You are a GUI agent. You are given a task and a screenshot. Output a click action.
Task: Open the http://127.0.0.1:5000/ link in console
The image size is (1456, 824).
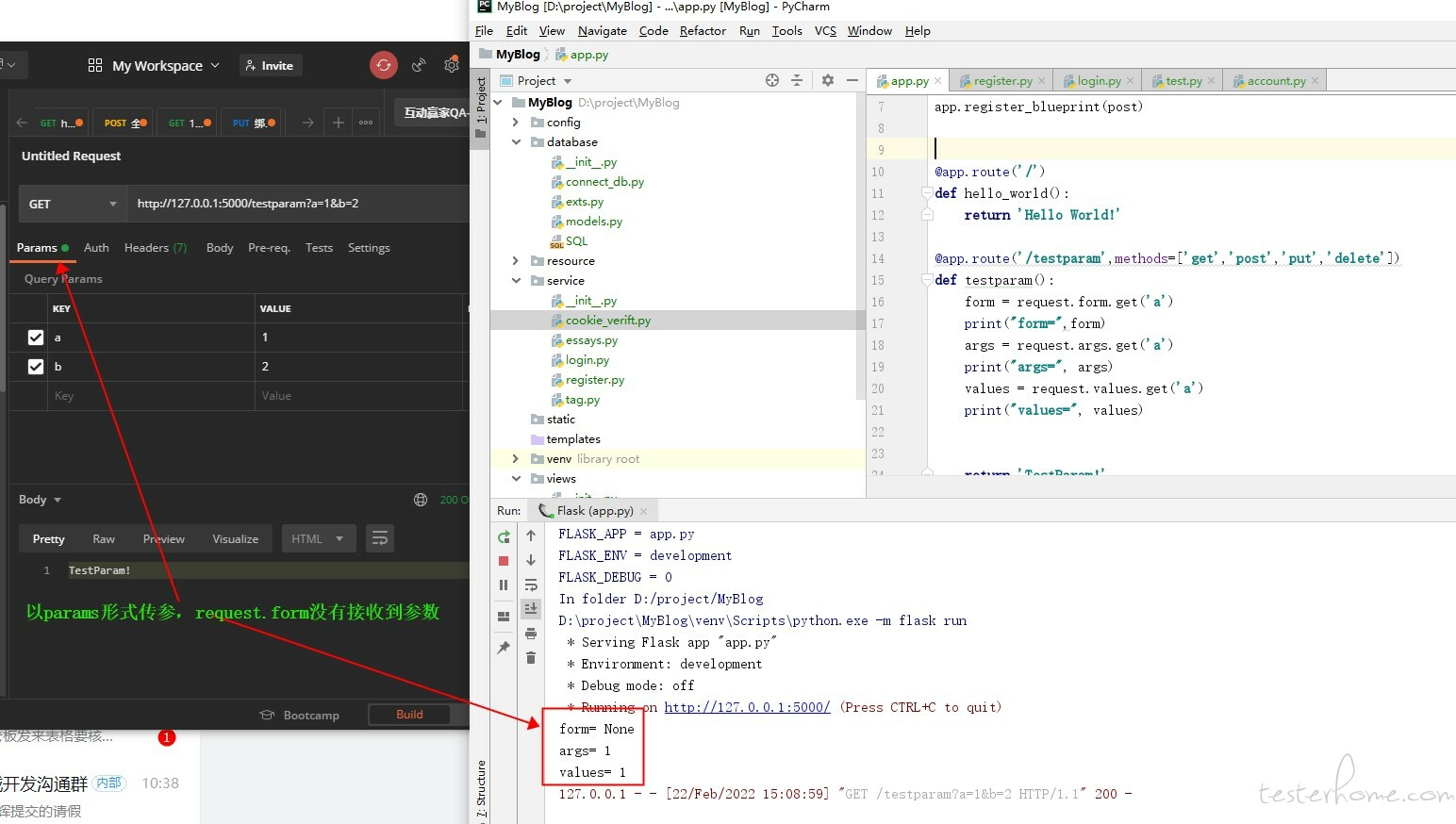747,707
